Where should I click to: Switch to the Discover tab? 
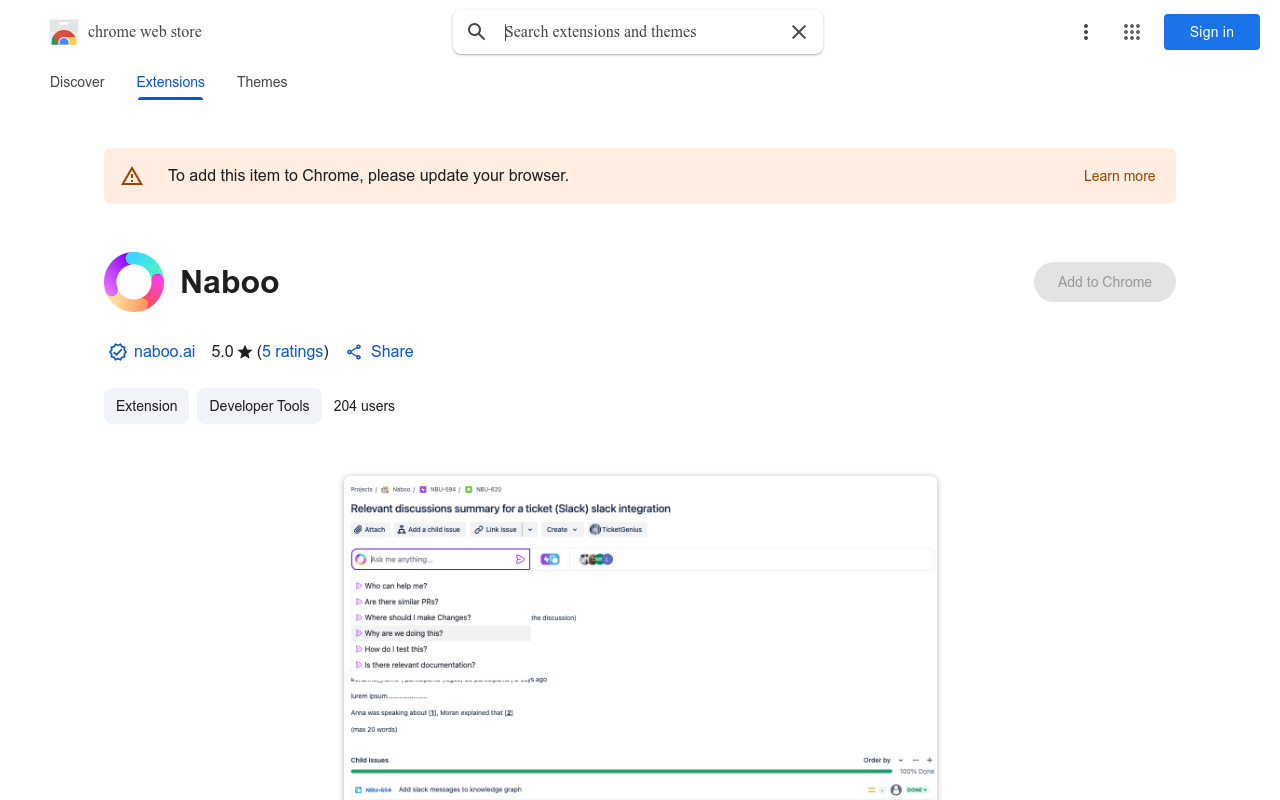pyautogui.click(x=77, y=82)
